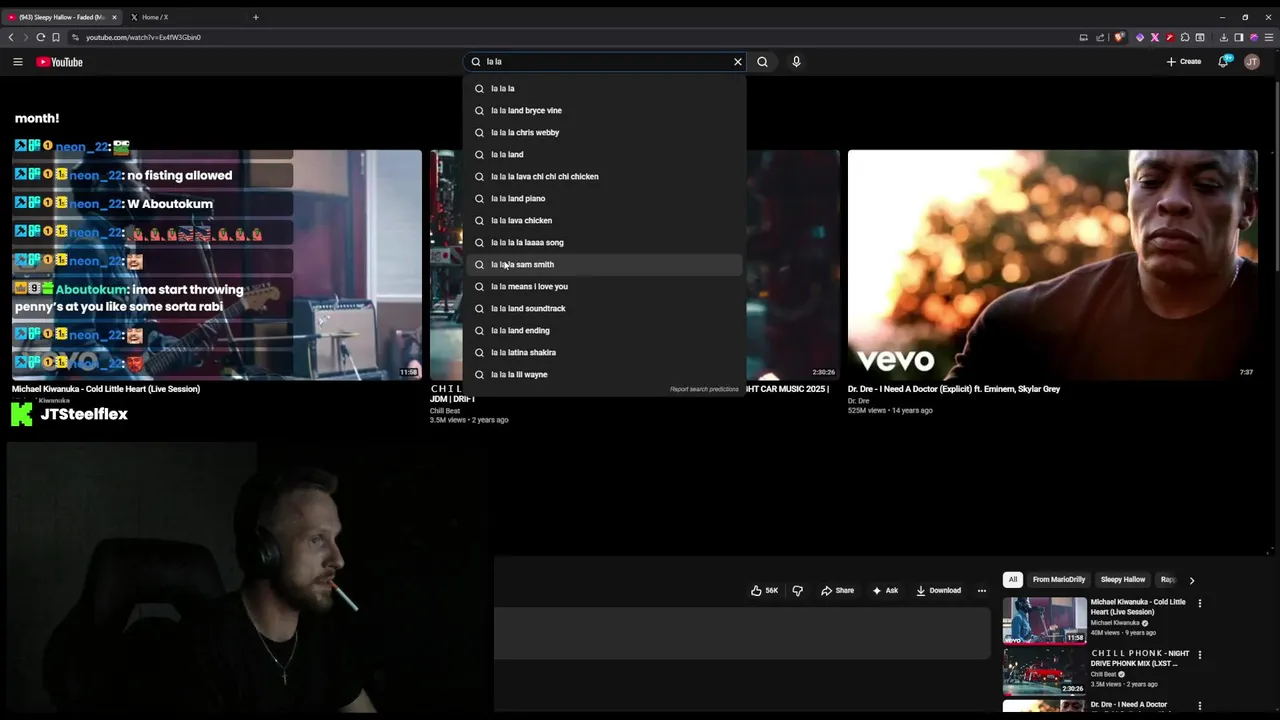
Task: Open site settings icon in address bar
Action: click(x=75, y=37)
